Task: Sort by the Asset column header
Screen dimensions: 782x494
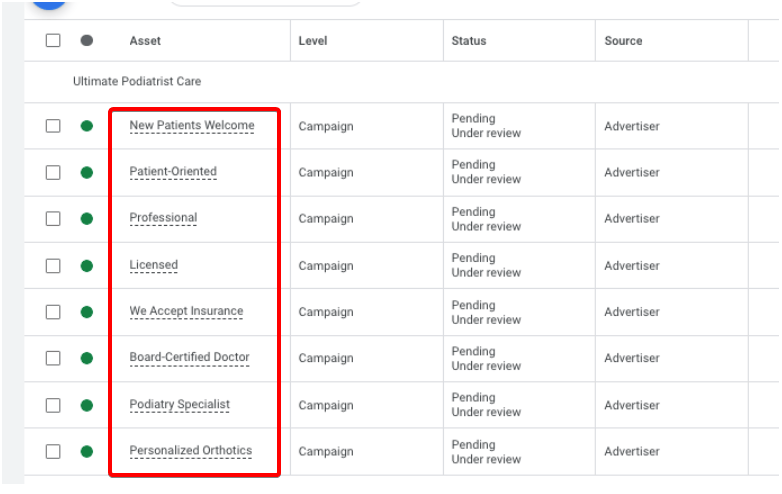Action: (x=145, y=41)
